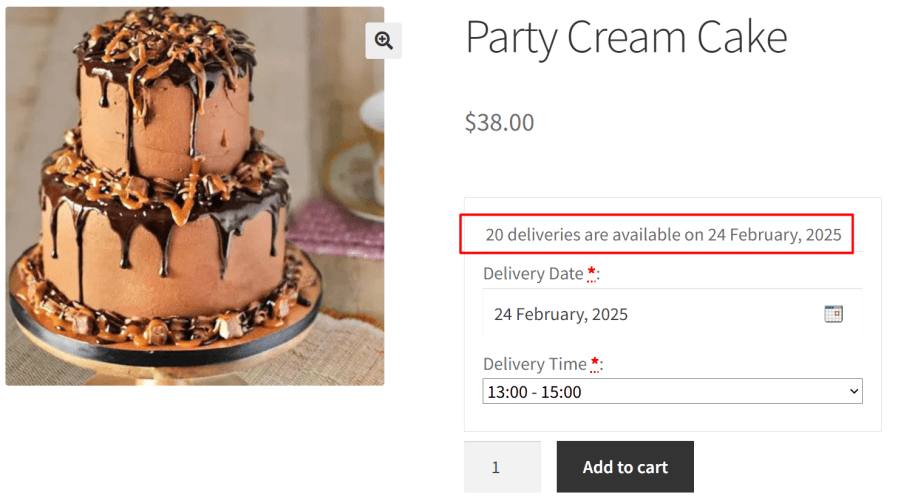Focus the quantity input box
Viewport: 898px width, 498px height.
coord(502,467)
